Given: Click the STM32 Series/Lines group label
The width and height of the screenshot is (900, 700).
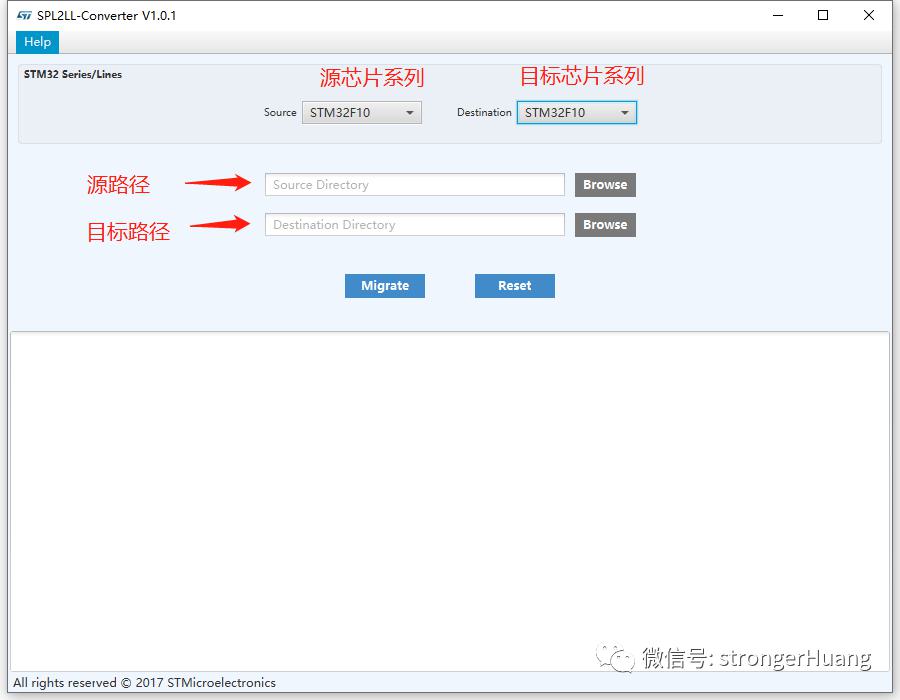Looking at the screenshot, I should coord(73,75).
